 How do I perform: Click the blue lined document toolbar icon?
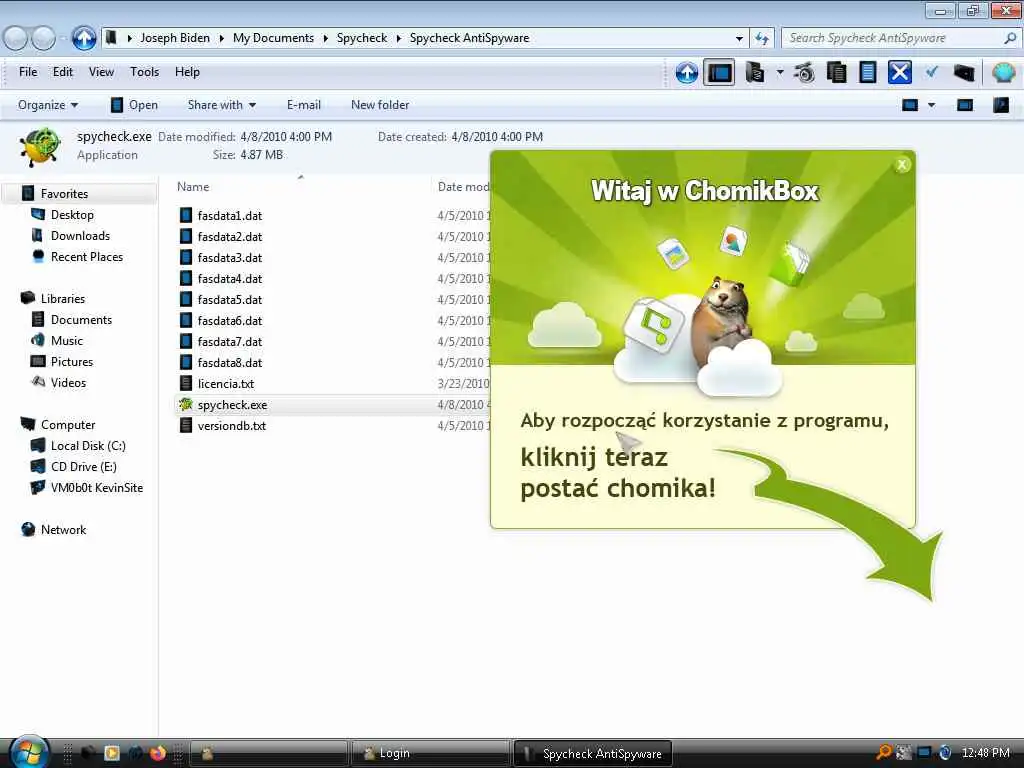click(868, 72)
